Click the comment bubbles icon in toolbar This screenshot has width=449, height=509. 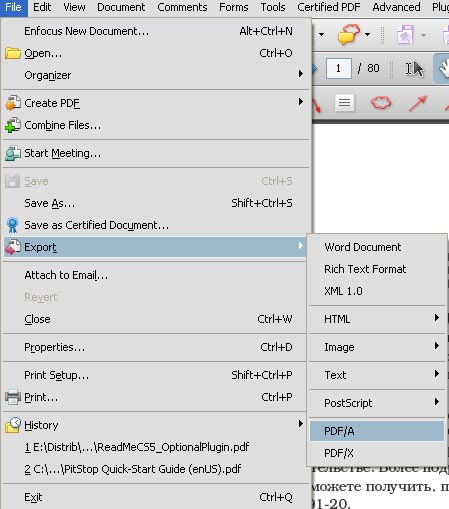click(348, 34)
